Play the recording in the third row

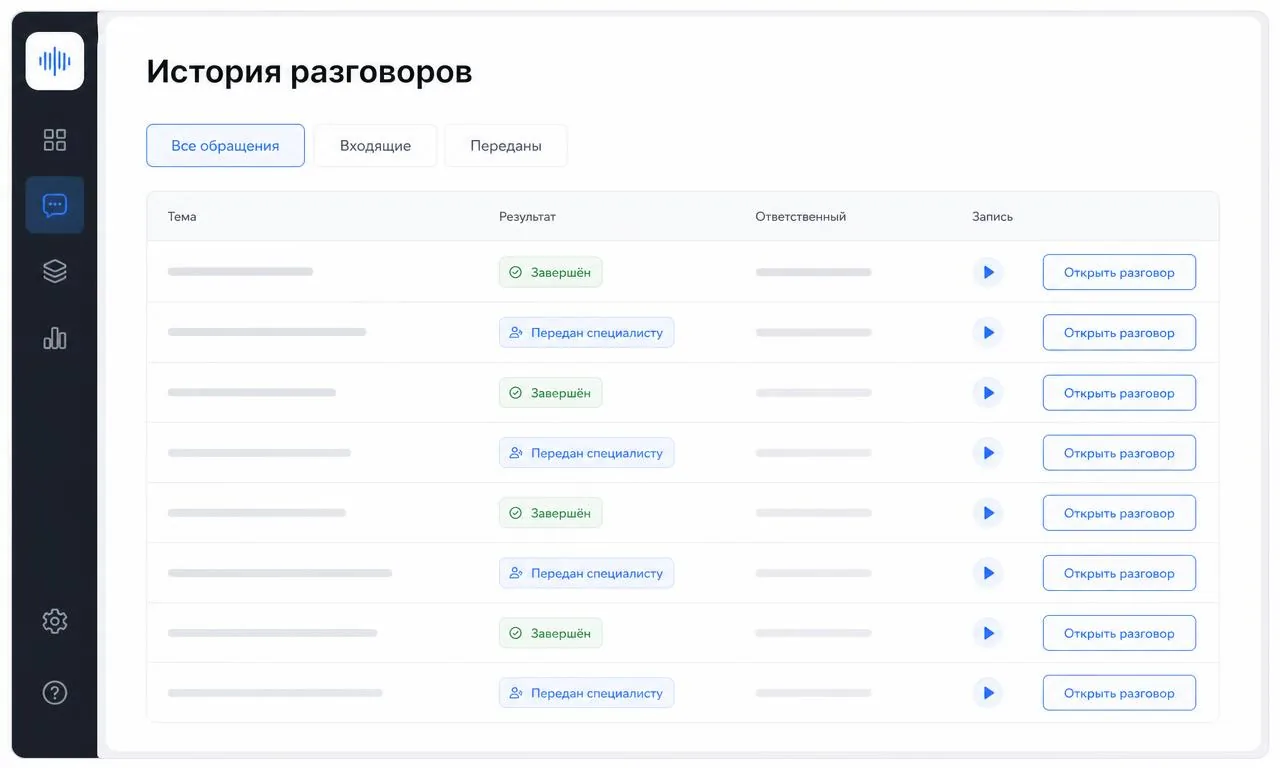988,392
